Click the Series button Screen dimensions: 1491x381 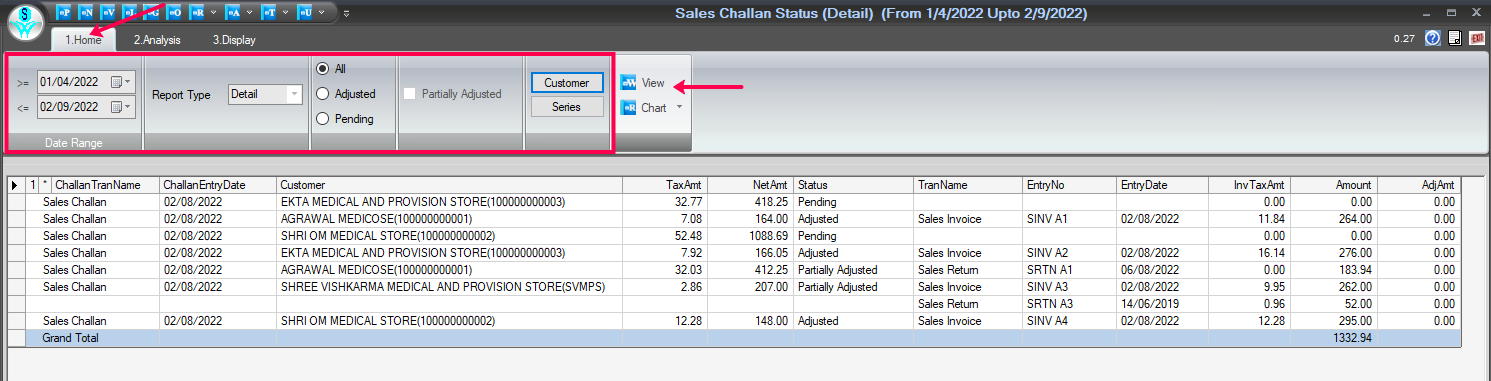pos(567,106)
